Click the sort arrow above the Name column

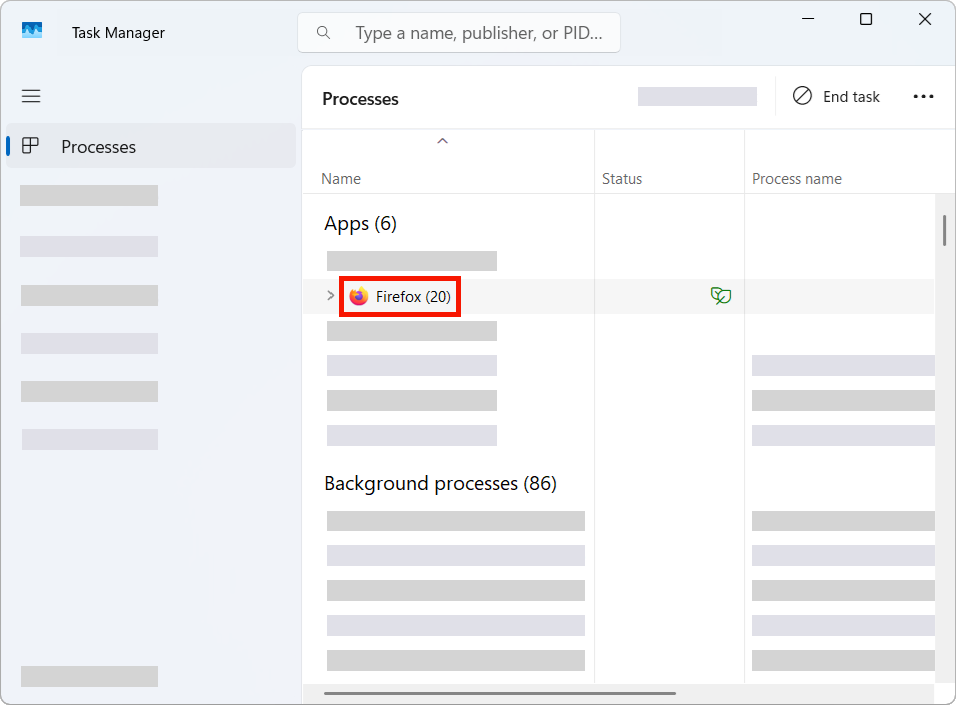[442, 141]
